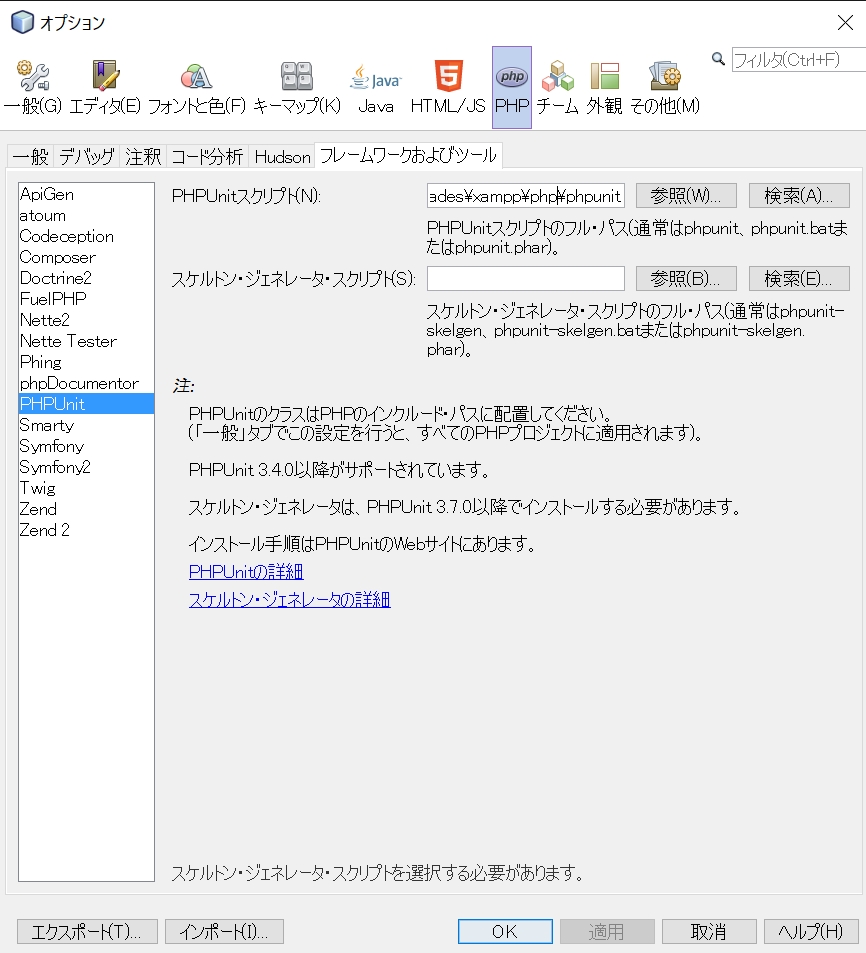Select Composer in the frameworks list
Screen dimensions: 866x953
pos(86,257)
